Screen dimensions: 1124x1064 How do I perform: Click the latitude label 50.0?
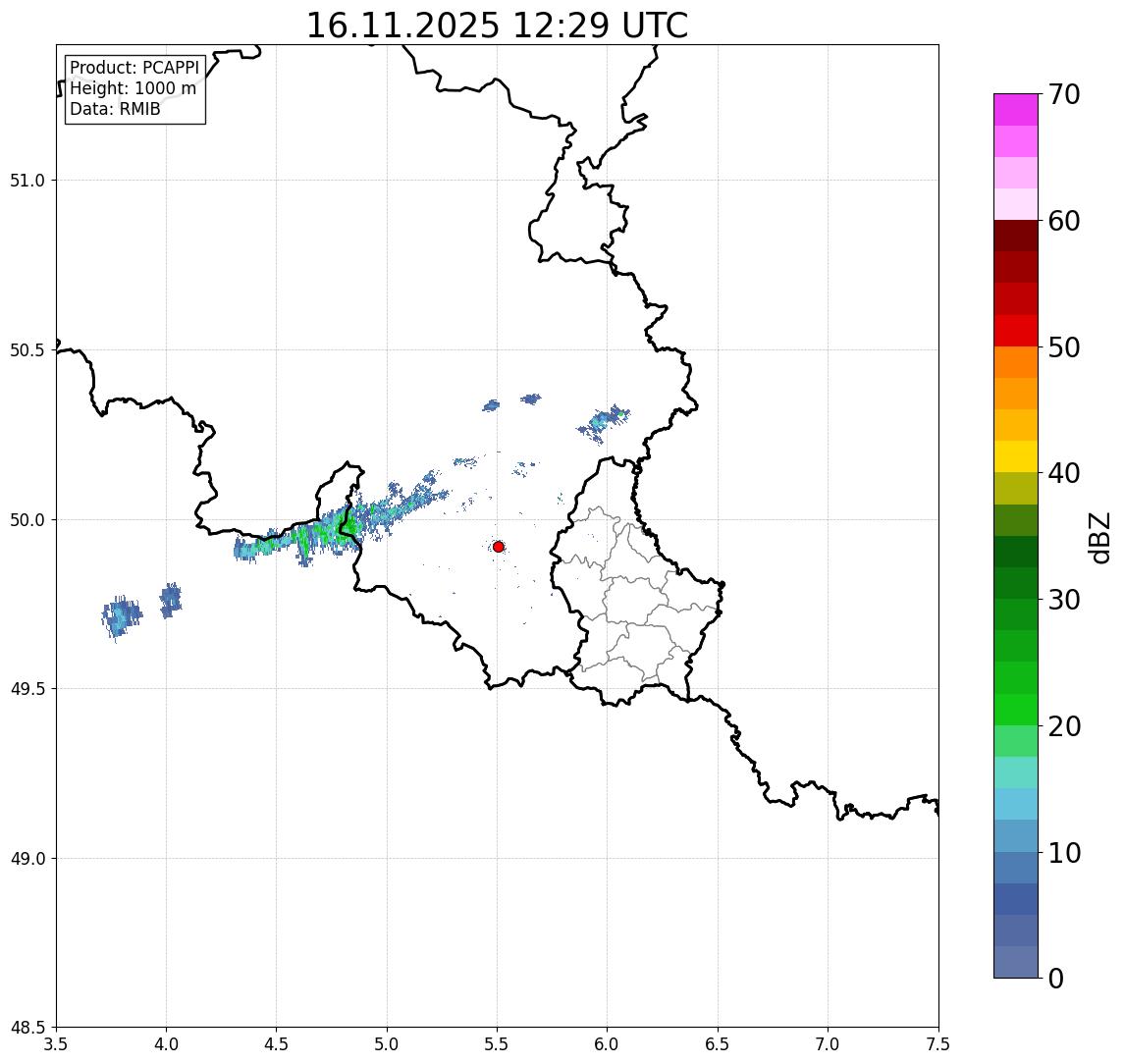[27, 520]
